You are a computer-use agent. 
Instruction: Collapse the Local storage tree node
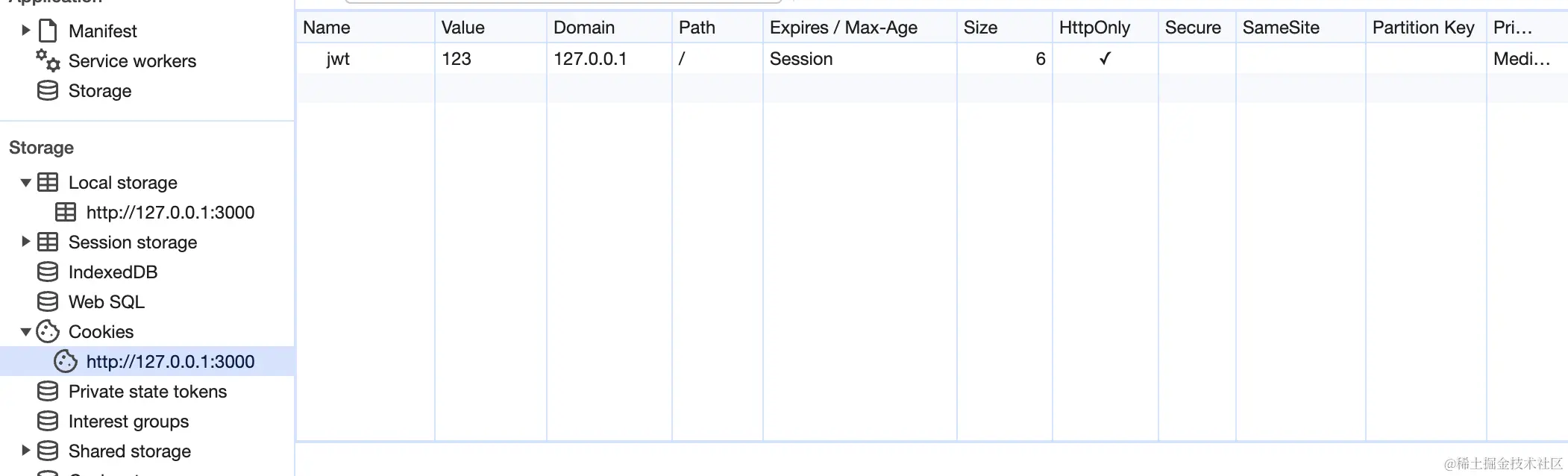point(25,182)
